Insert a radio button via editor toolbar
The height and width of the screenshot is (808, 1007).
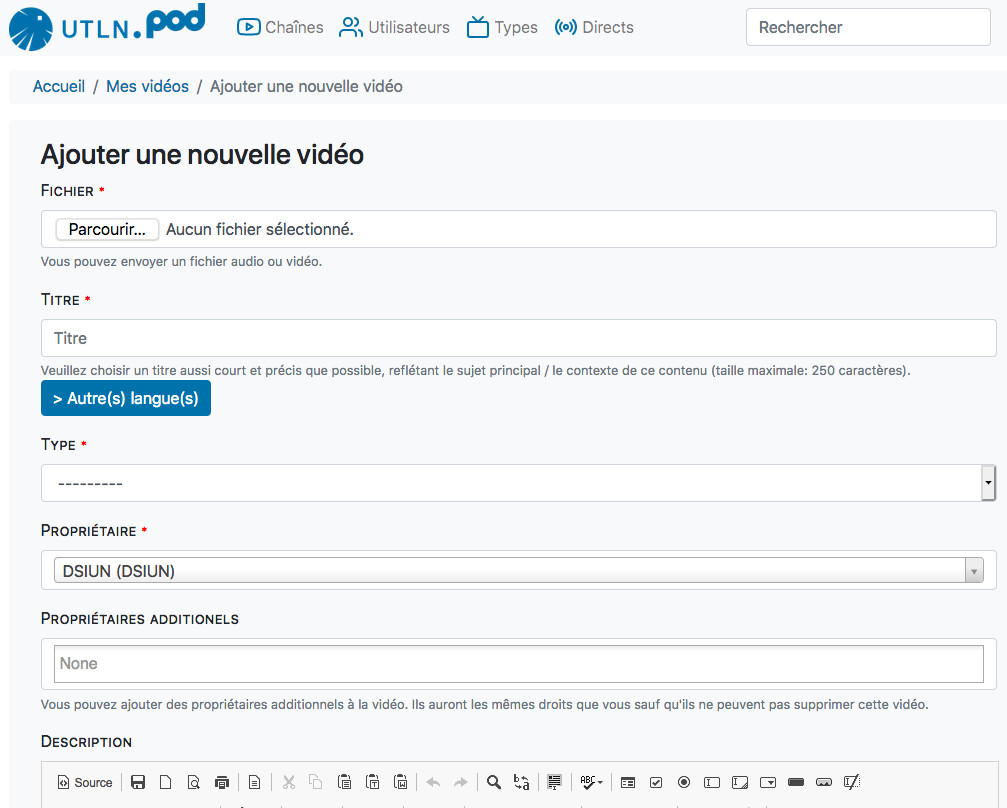684,782
